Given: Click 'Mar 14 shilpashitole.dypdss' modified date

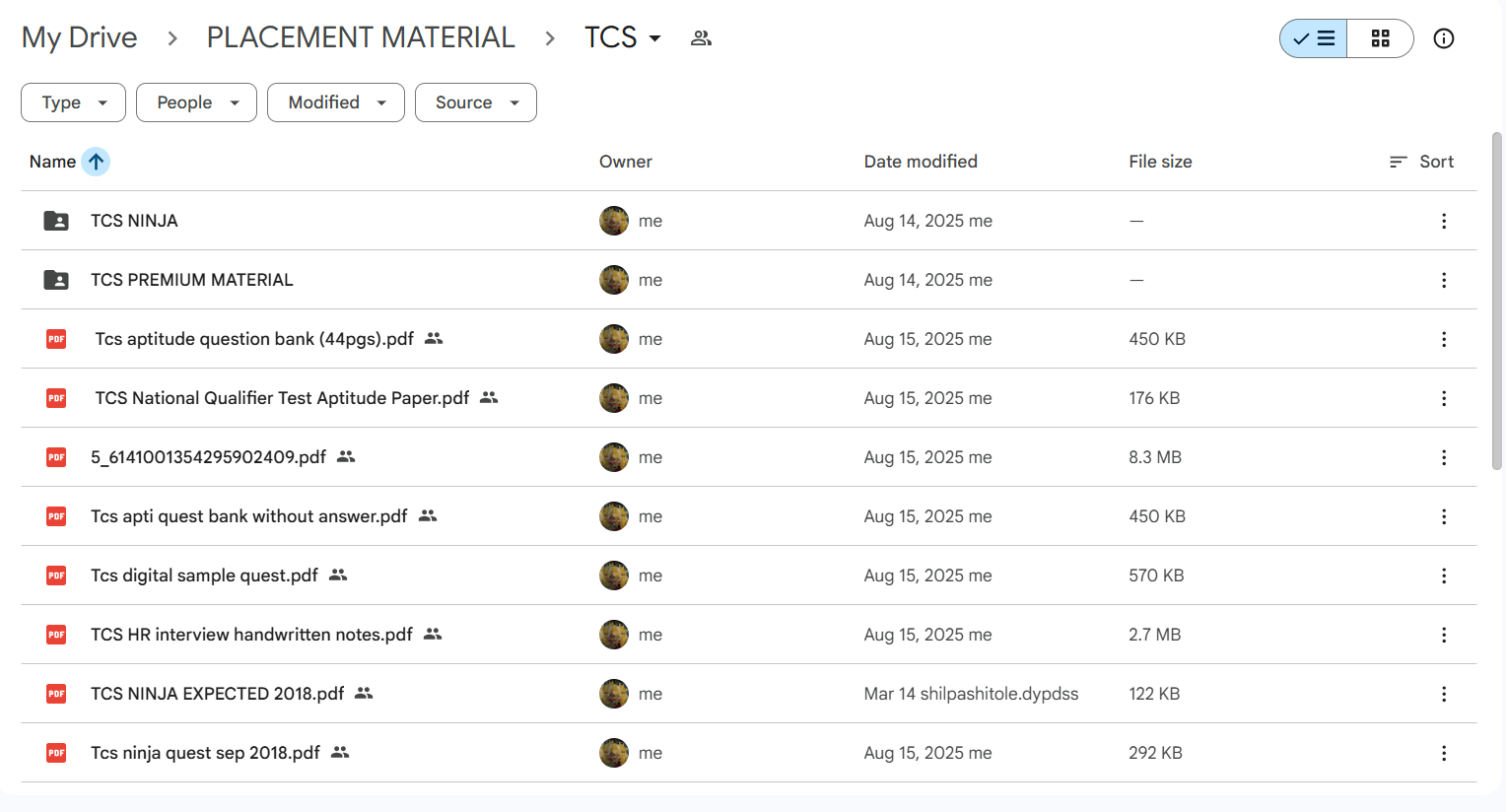Looking at the screenshot, I should pos(971,694).
